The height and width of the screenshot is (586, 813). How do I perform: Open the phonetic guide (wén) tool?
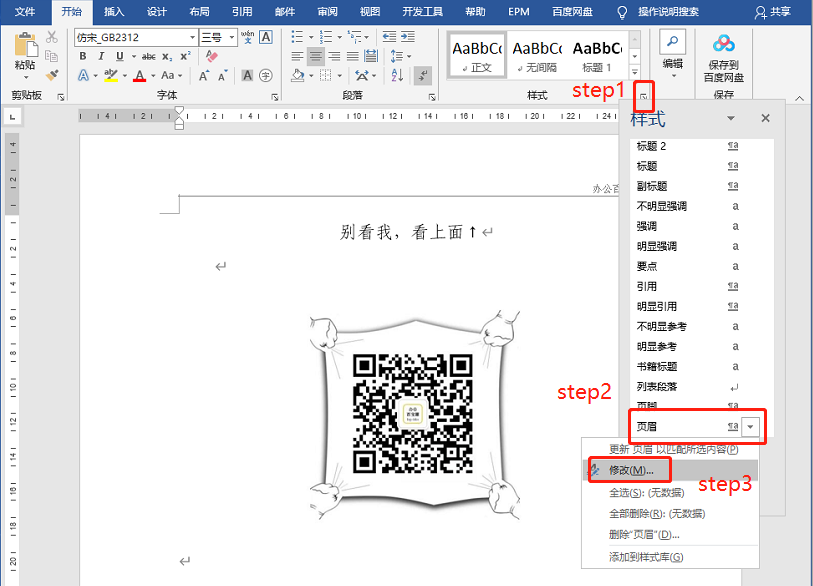pos(247,37)
